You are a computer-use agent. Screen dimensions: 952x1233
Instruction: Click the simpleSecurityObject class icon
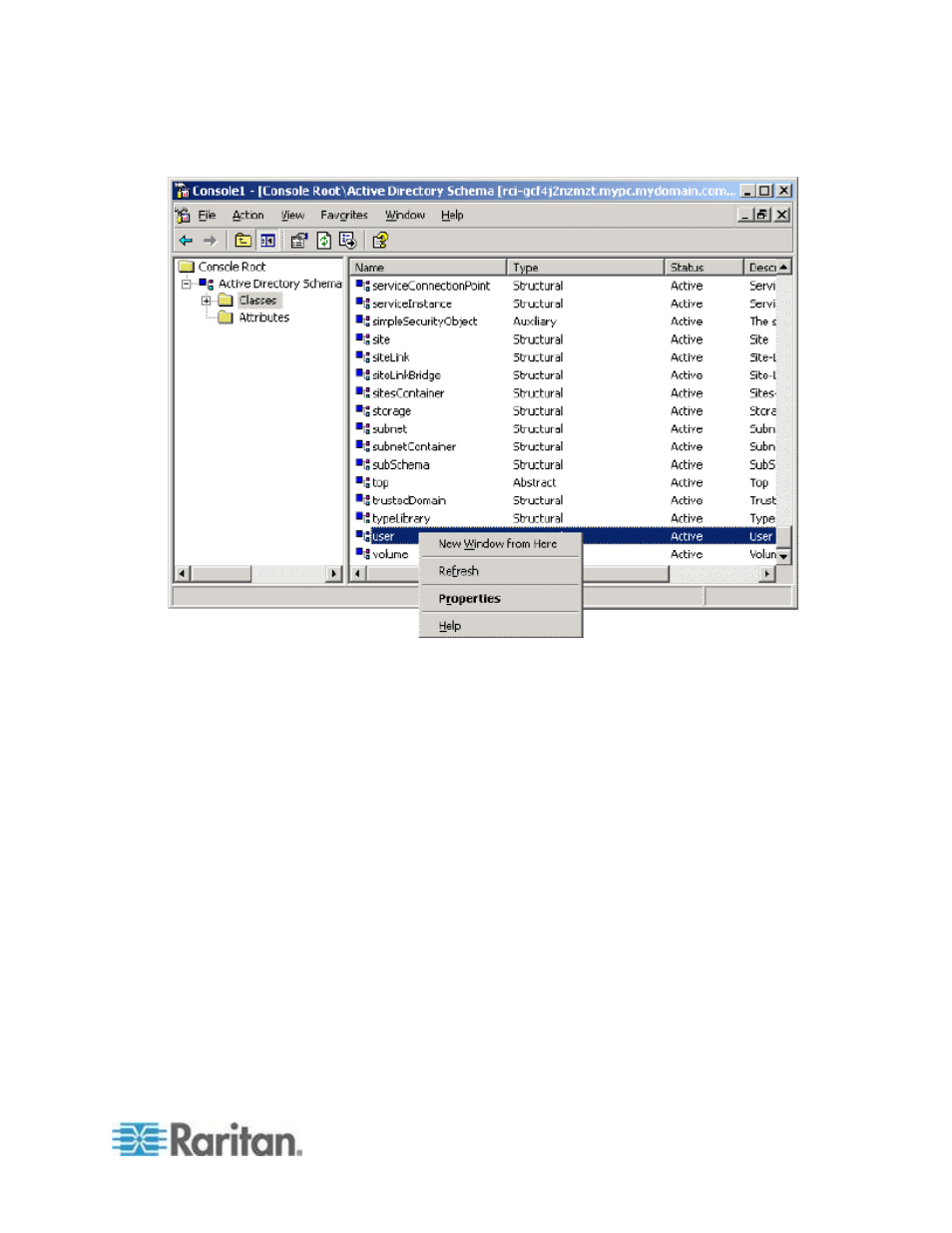point(362,321)
